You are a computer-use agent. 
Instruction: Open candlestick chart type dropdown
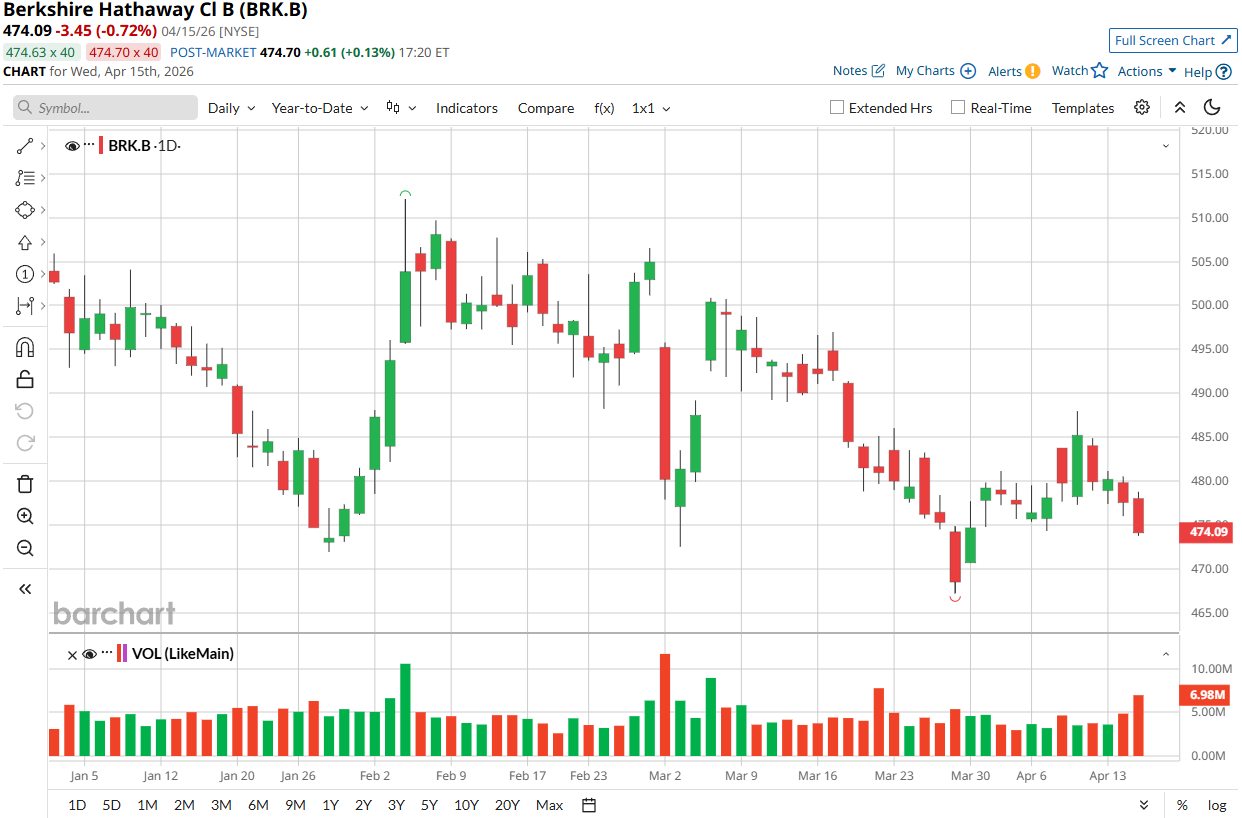click(401, 108)
